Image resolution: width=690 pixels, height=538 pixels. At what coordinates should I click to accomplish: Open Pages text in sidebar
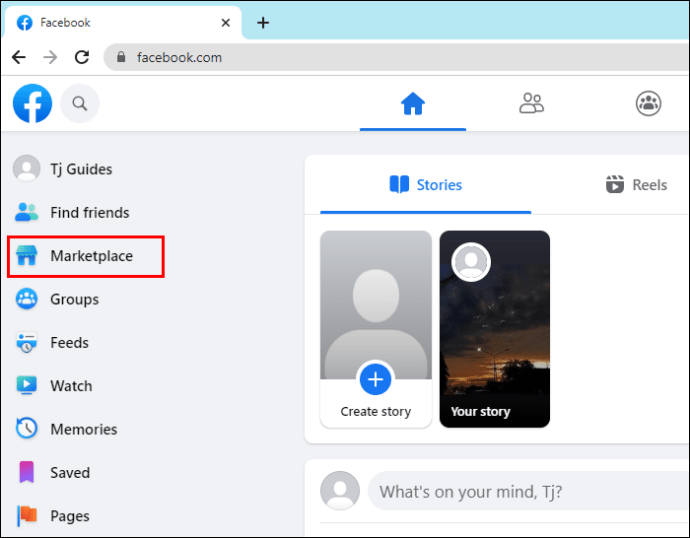coord(70,516)
